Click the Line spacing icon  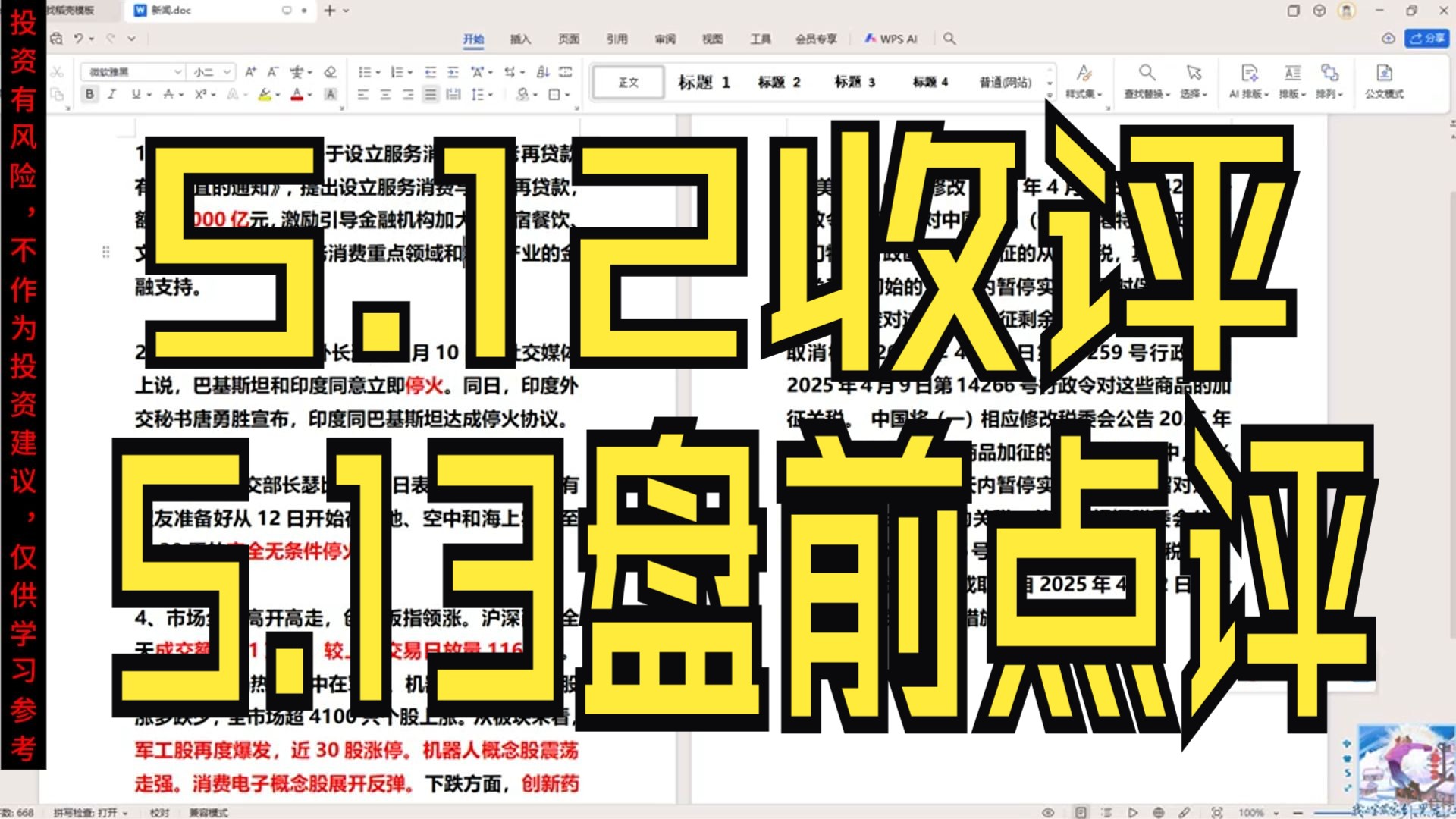(x=477, y=95)
